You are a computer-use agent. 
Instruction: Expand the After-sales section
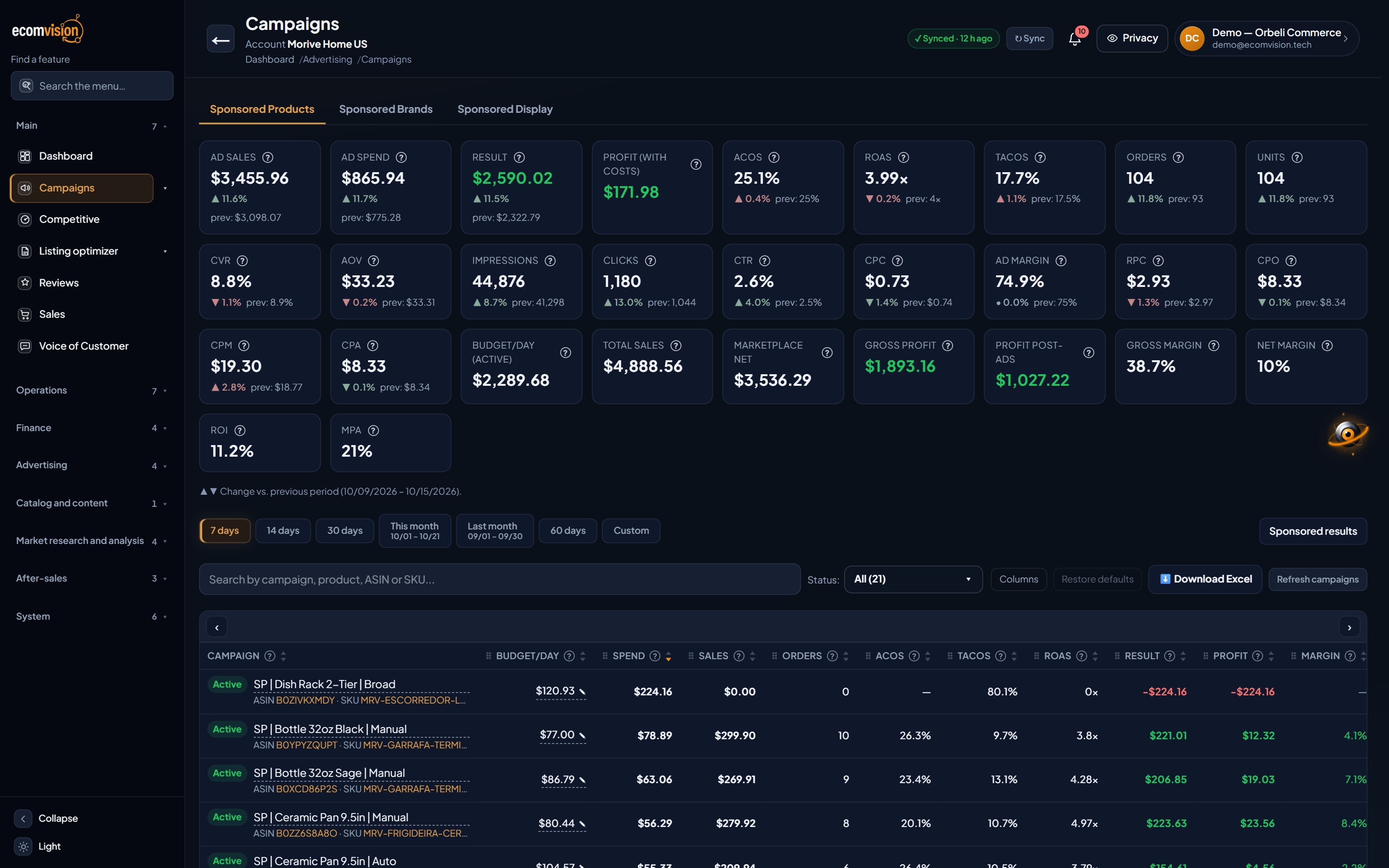pos(91,578)
